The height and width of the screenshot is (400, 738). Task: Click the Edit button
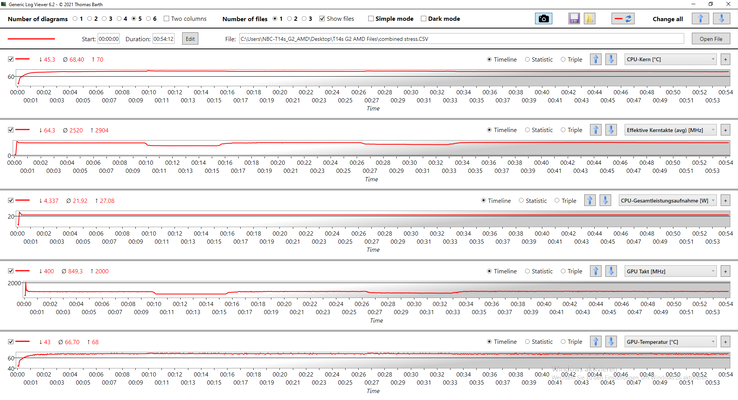190,39
